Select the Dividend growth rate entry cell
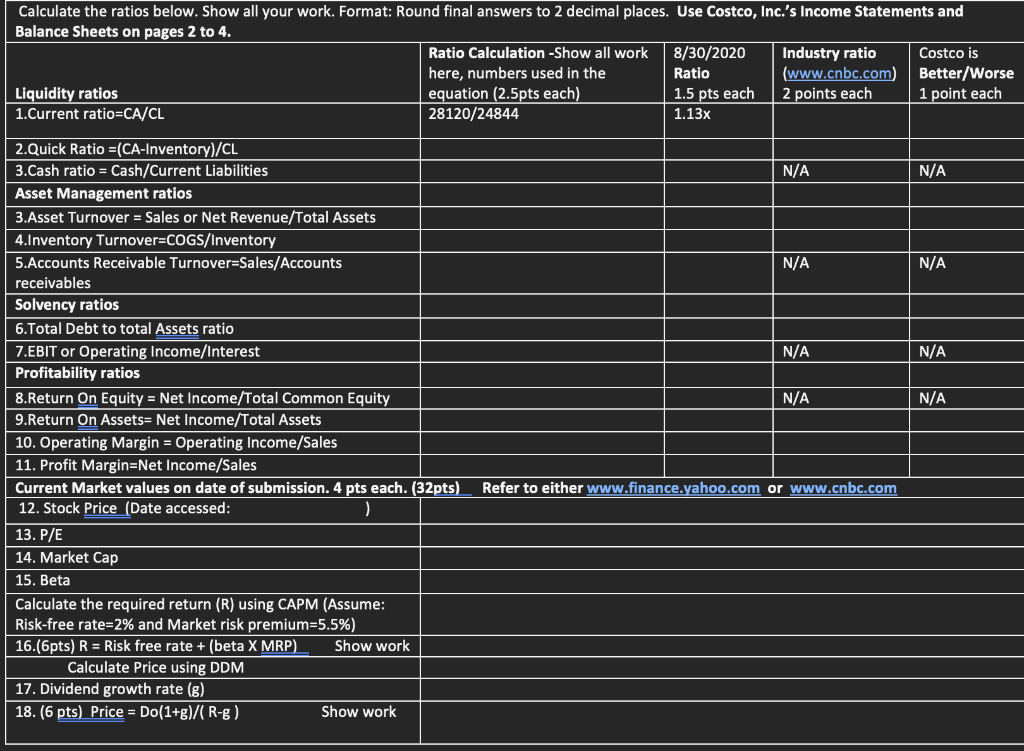1024x751 pixels. click(720, 689)
